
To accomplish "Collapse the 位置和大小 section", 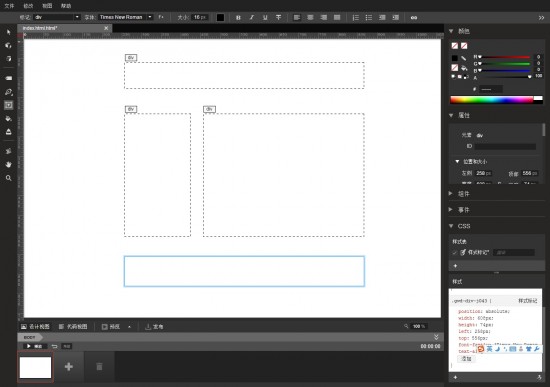I will pos(457,161).
